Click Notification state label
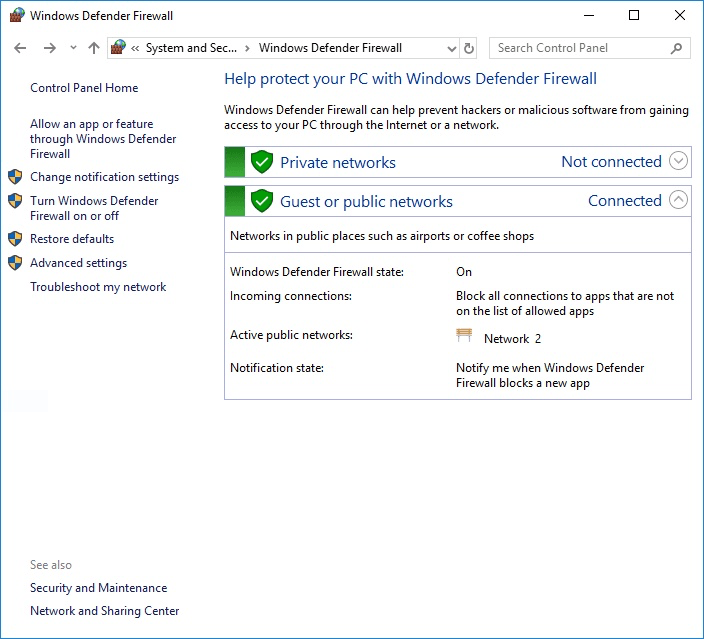Image resolution: width=704 pixels, height=639 pixels. (277, 368)
